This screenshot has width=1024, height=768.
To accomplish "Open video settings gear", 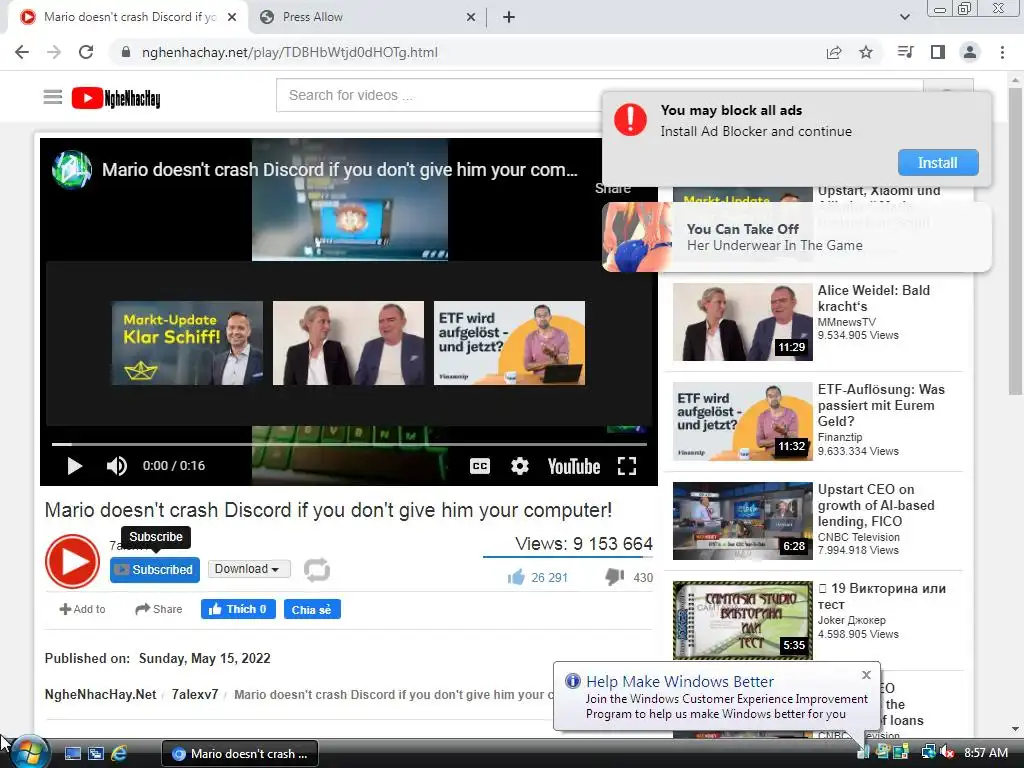I will (x=520, y=466).
